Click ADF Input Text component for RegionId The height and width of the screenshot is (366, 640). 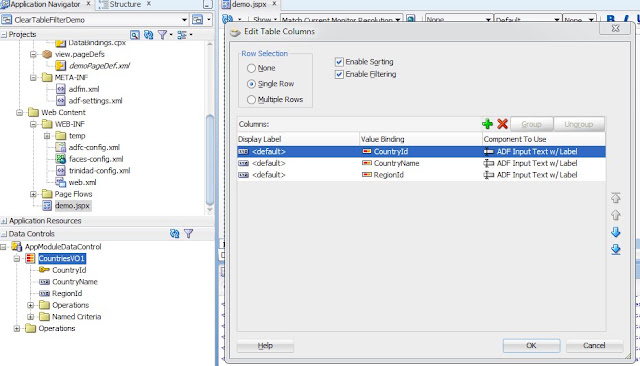click(x=544, y=175)
